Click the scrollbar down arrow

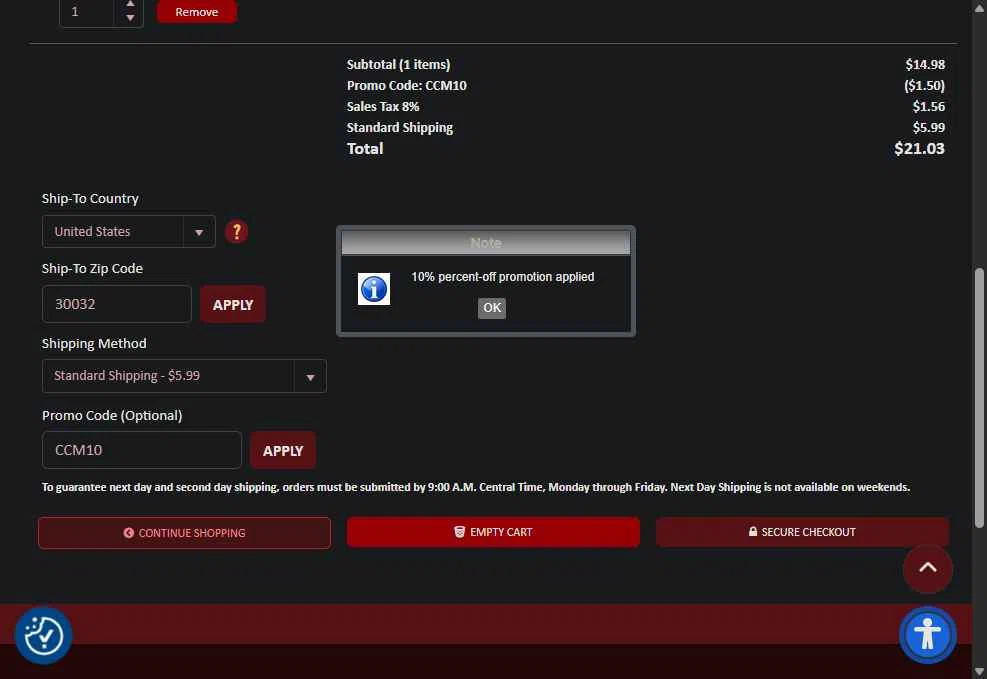(979, 671)
